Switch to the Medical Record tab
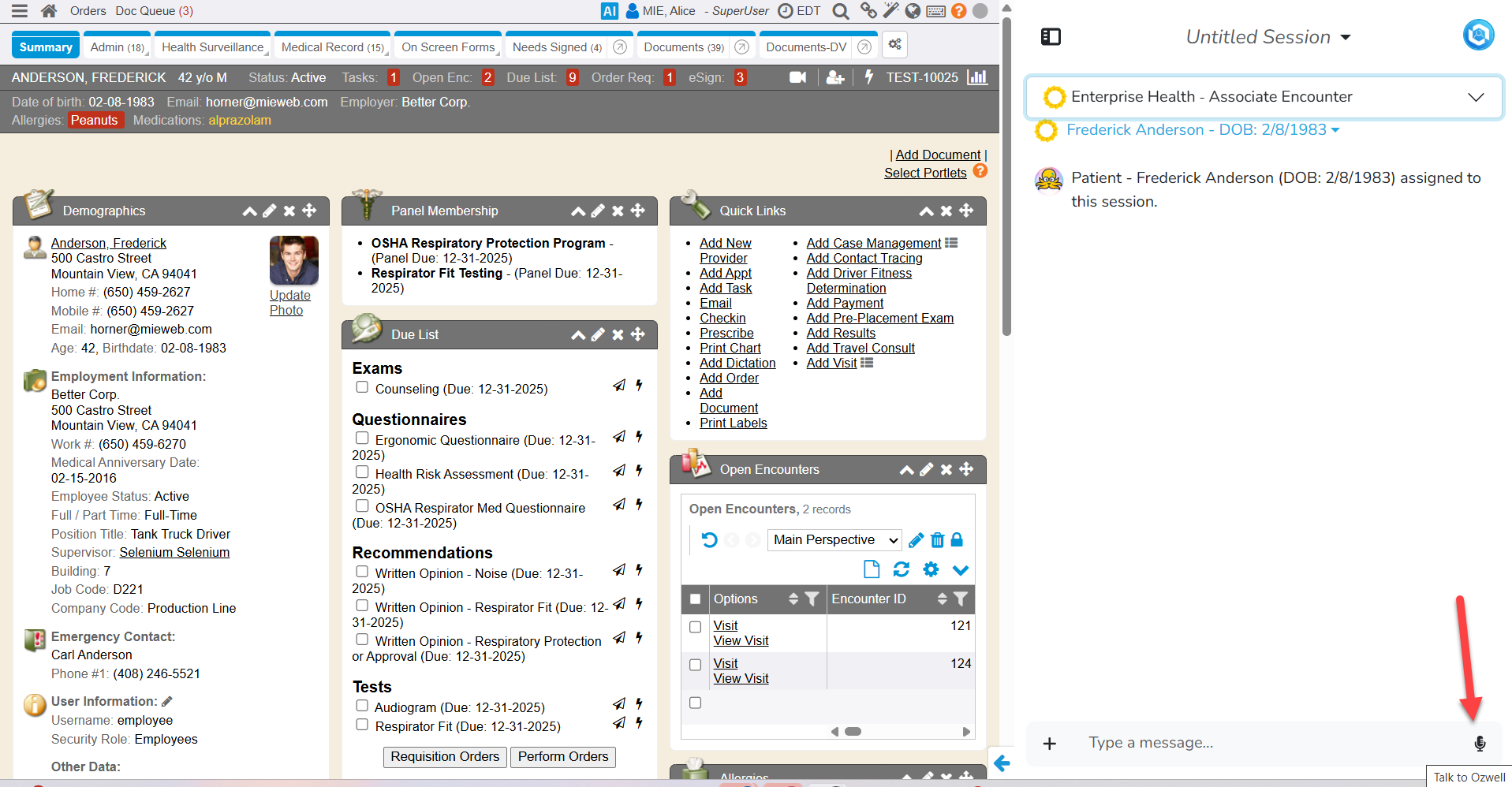The image size is (1512, 787). 332,47
